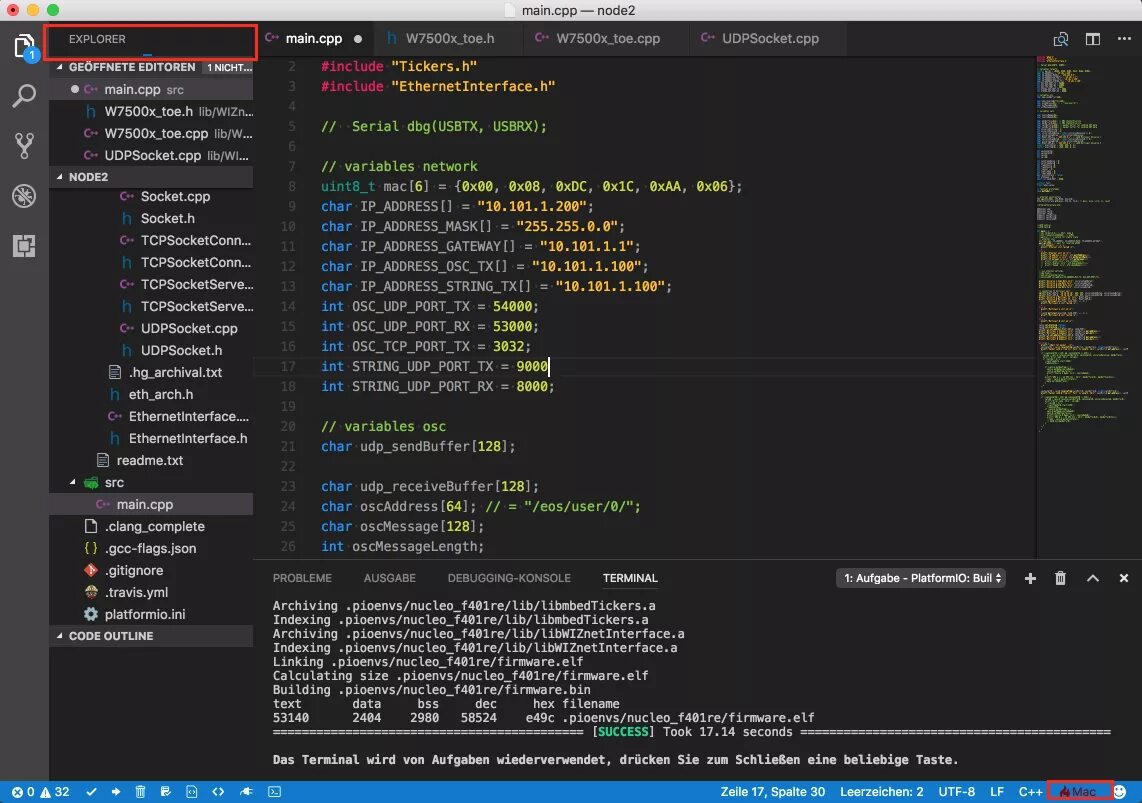Open .gcc-flags.json in the file tree
The image size is (1142, 803).
152,548
